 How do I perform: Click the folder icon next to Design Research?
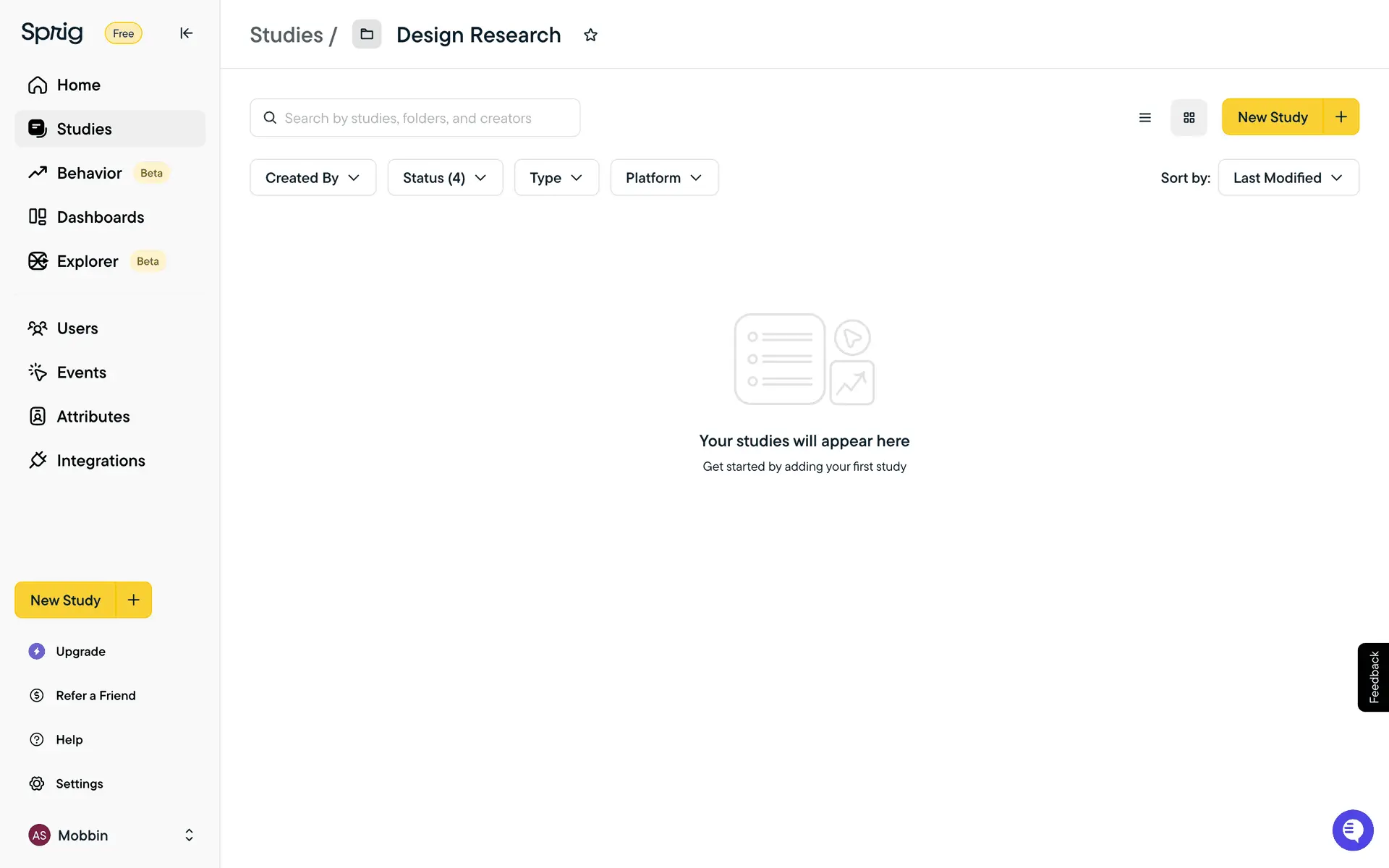[x=367, y=34]
